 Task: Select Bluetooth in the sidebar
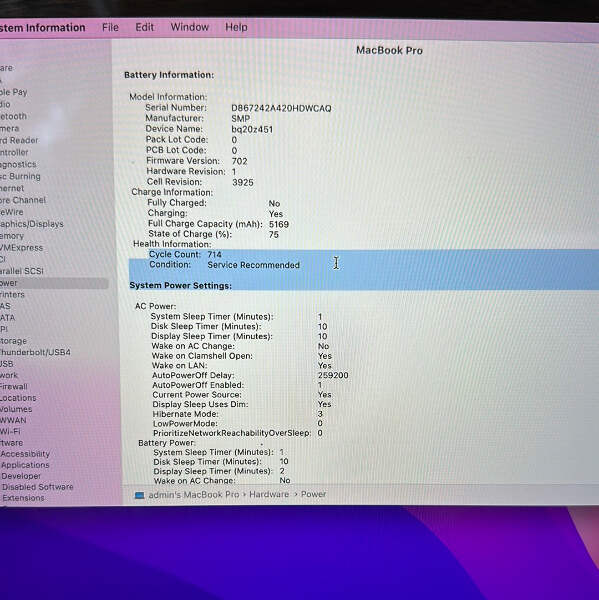13,116
